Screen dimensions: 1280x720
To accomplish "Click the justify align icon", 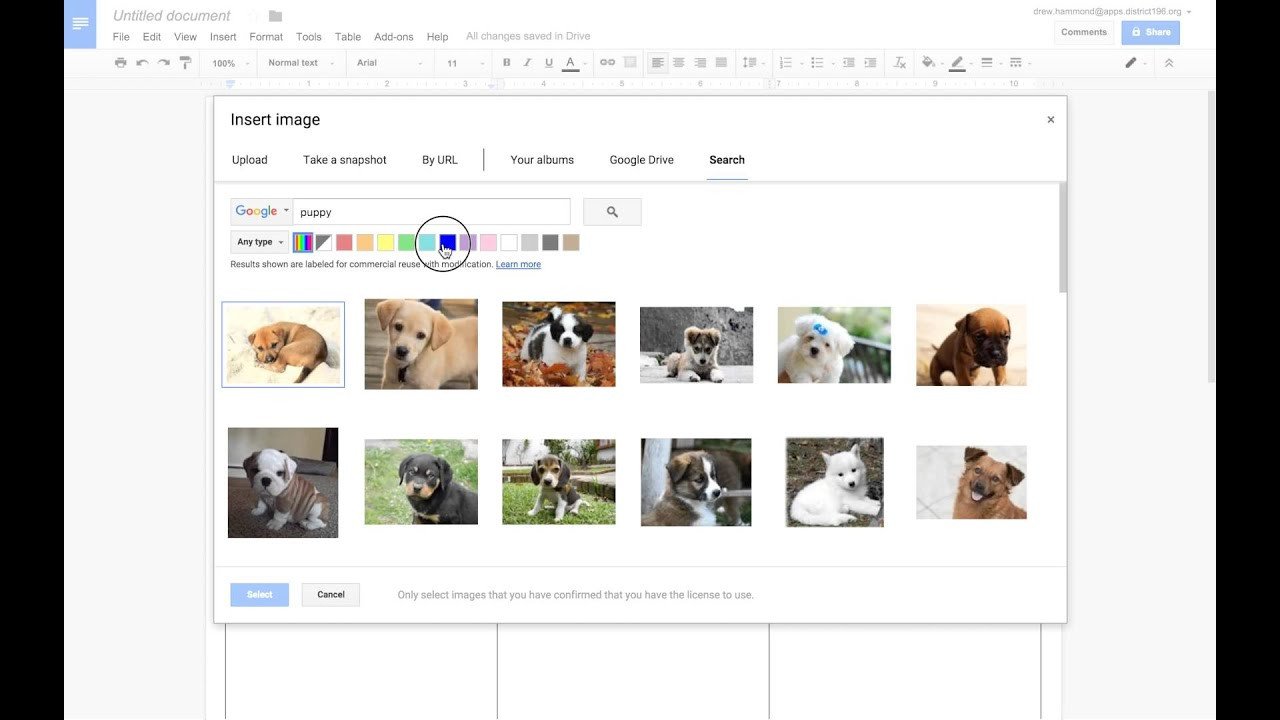I will pyautogui.click(x=721, y=63).
